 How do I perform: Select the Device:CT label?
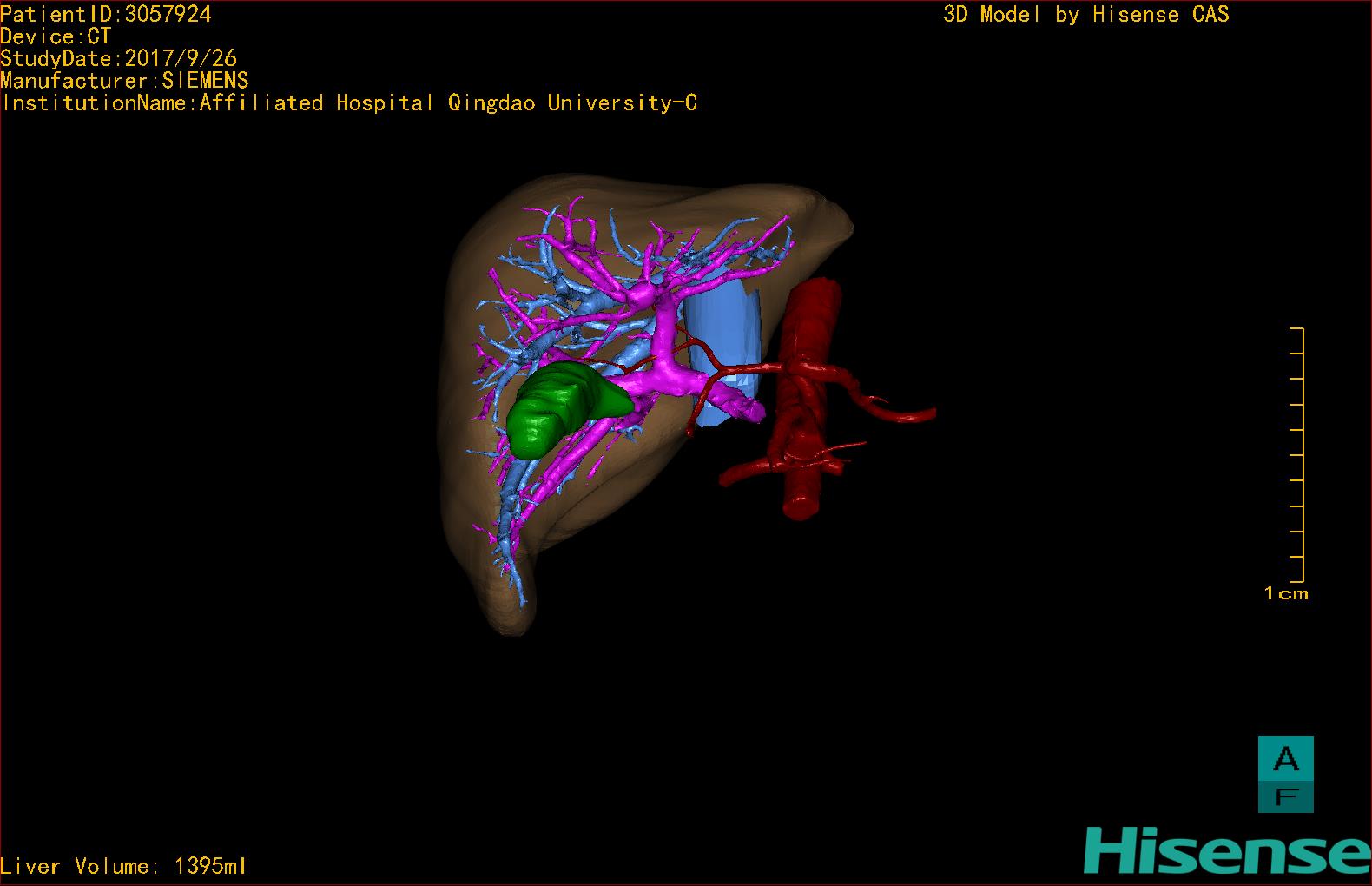point(56,36)
